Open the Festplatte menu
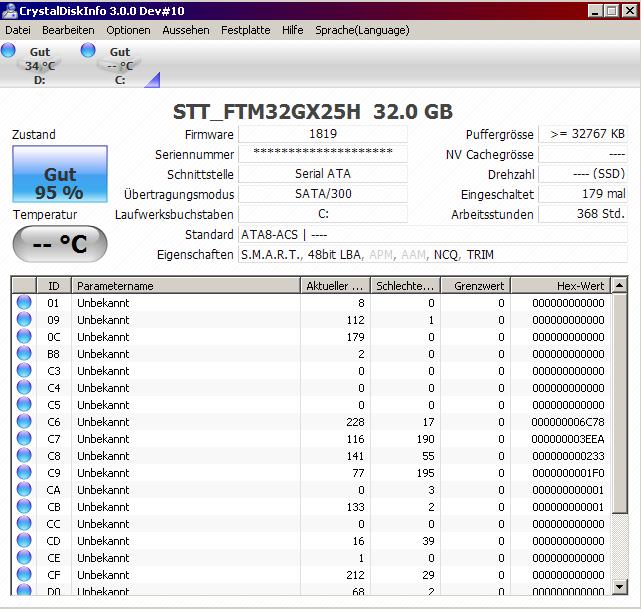The height and width of the screenshot is (609, 641). coord(246,30)
